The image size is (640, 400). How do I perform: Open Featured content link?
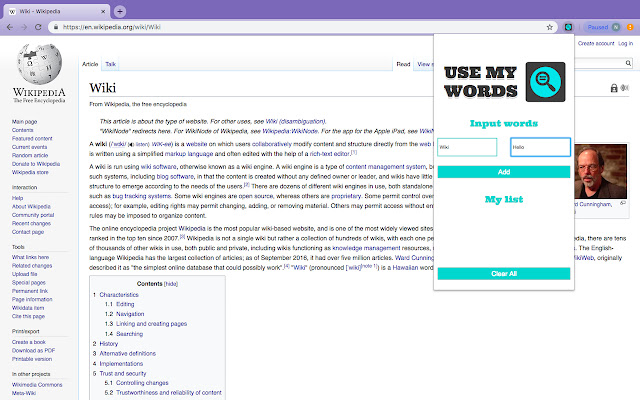[x=32, y=138]
